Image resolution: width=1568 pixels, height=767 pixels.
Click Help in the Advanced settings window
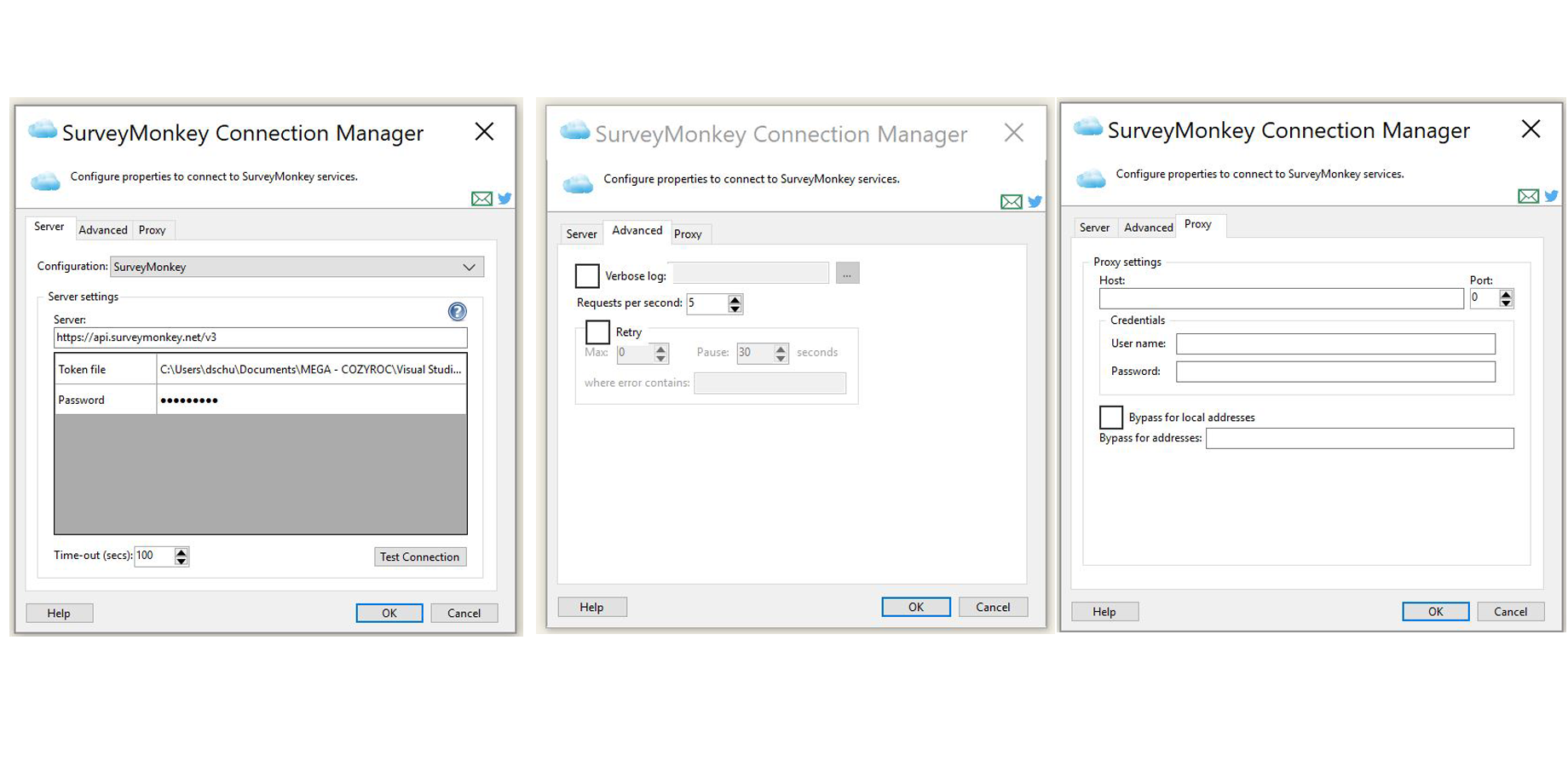592,607
